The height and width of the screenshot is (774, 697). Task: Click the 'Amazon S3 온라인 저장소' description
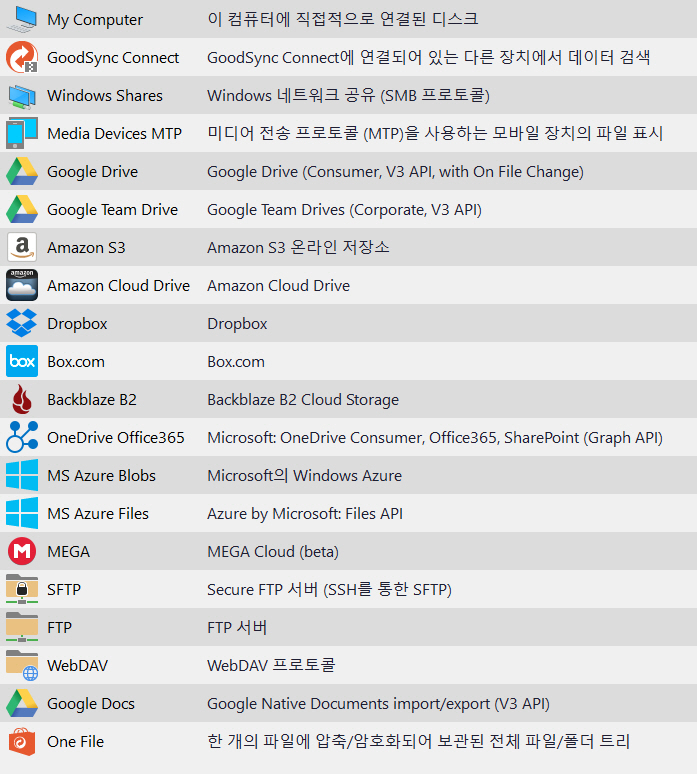point(298,247)
